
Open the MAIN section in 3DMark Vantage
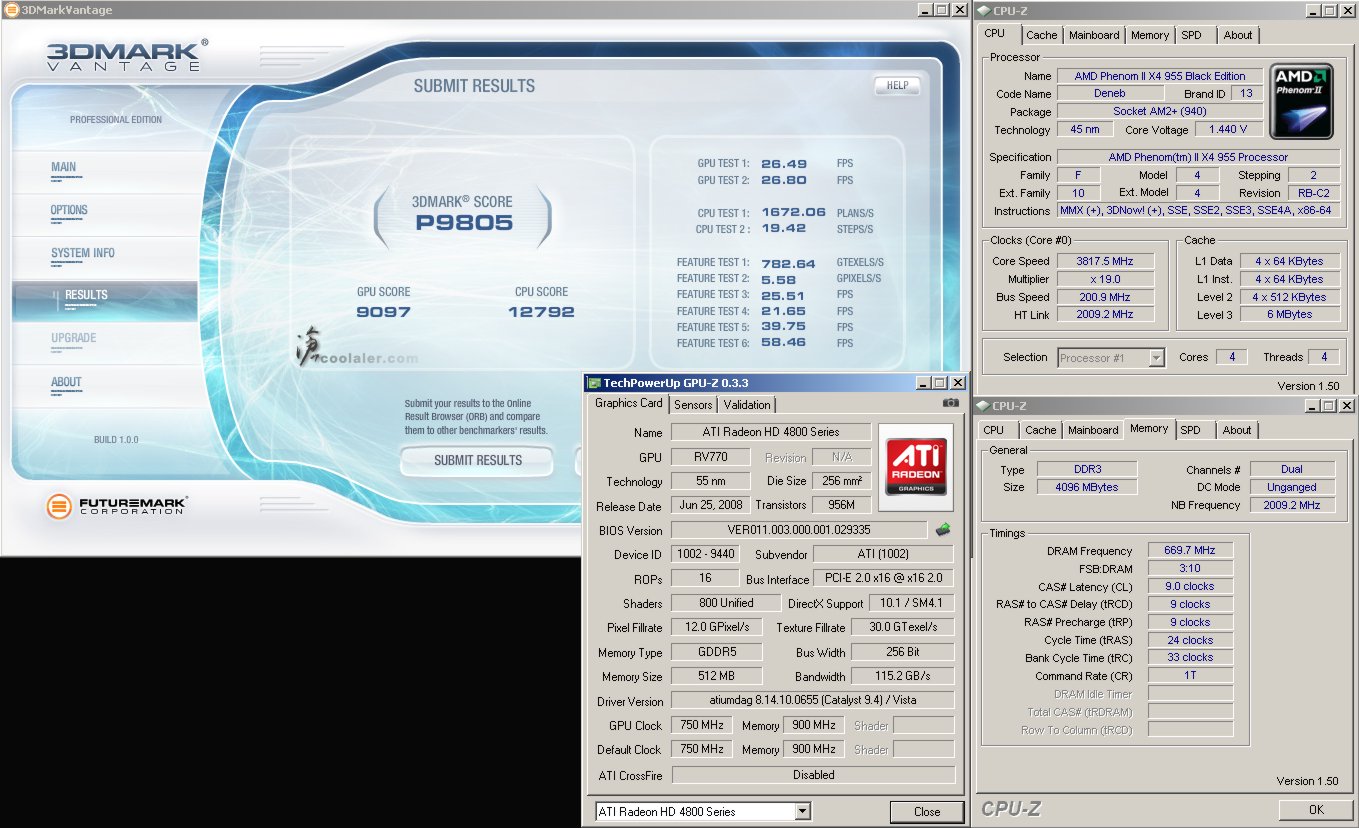[x=64, y=167]
